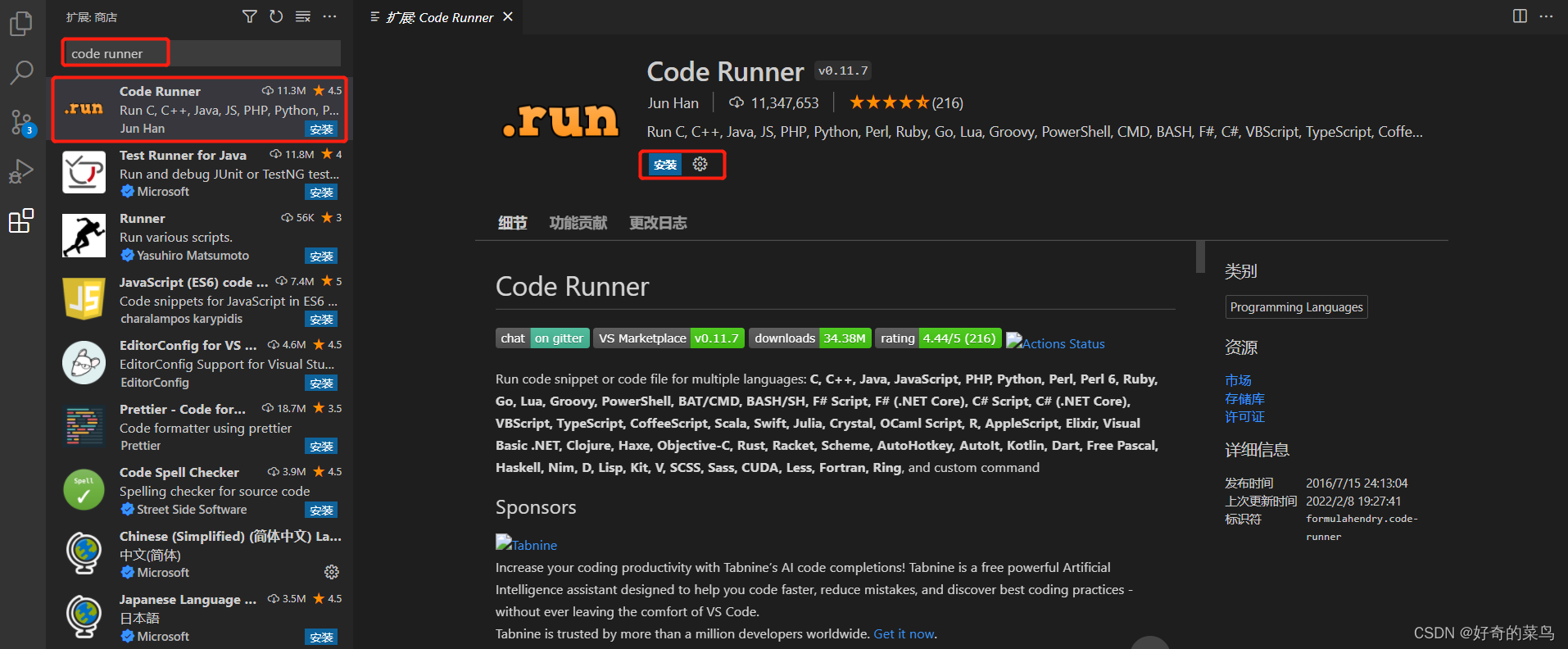Select the 扩展 Code Runner editor tab
Screen dimensions: 1568x649
(441, 17)
